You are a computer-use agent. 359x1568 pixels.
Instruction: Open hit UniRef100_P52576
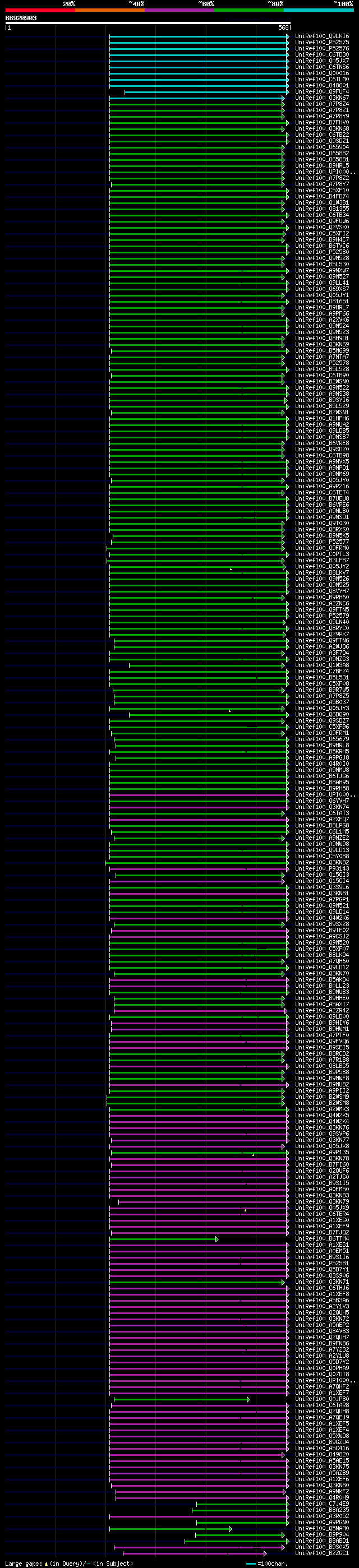323,49
